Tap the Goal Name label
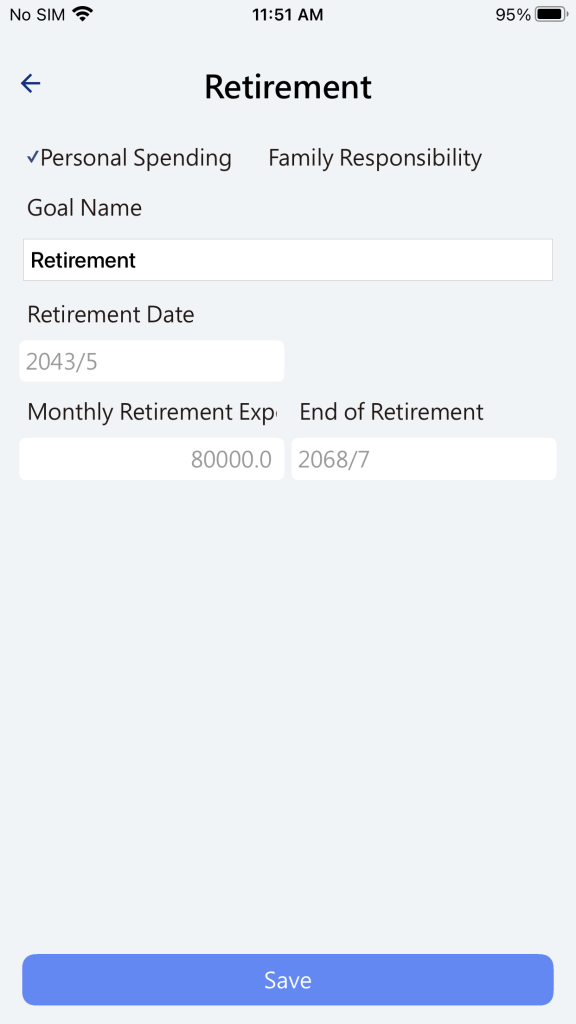The width and height of the screenshot is (576, 1024). (84, 208)
